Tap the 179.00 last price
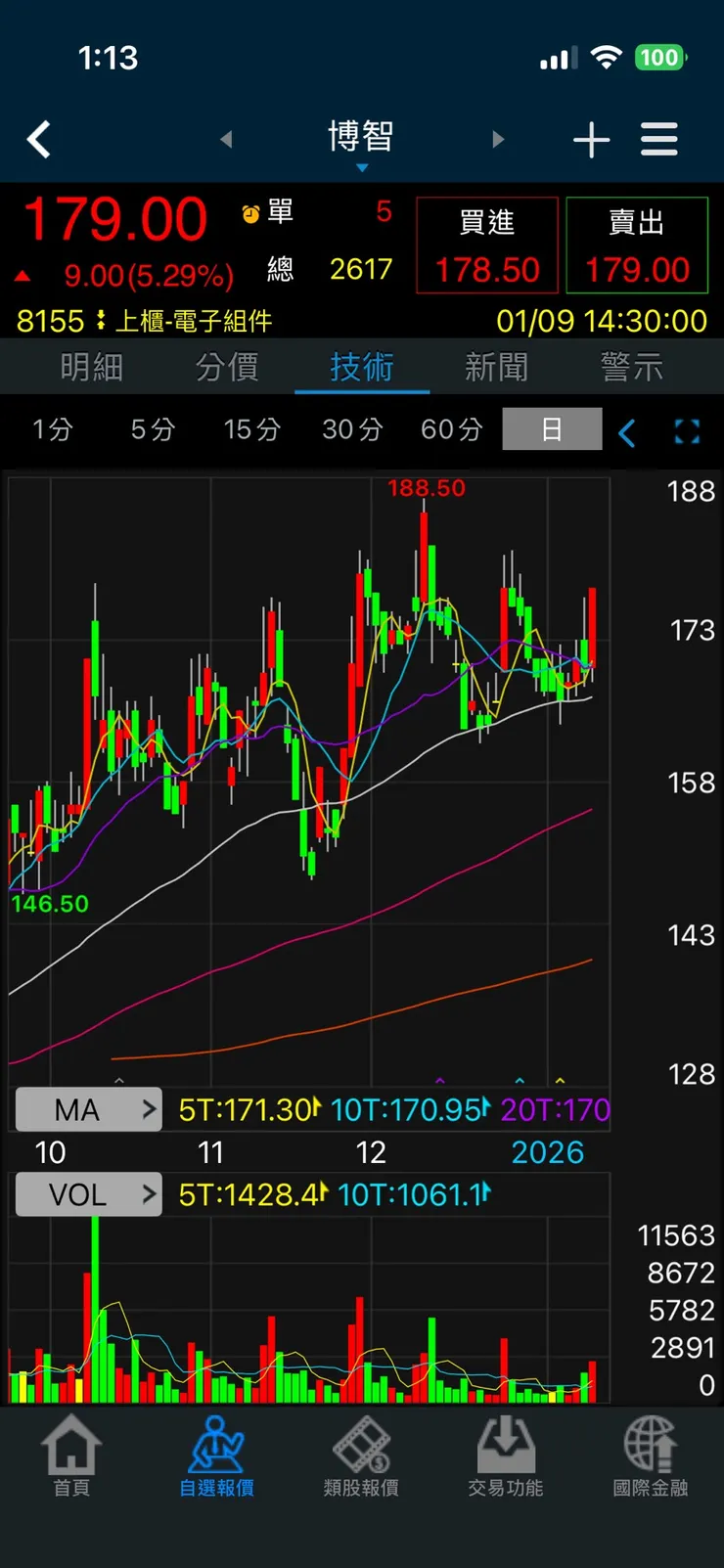This screenshot has width=724, height=1568. 114,219
